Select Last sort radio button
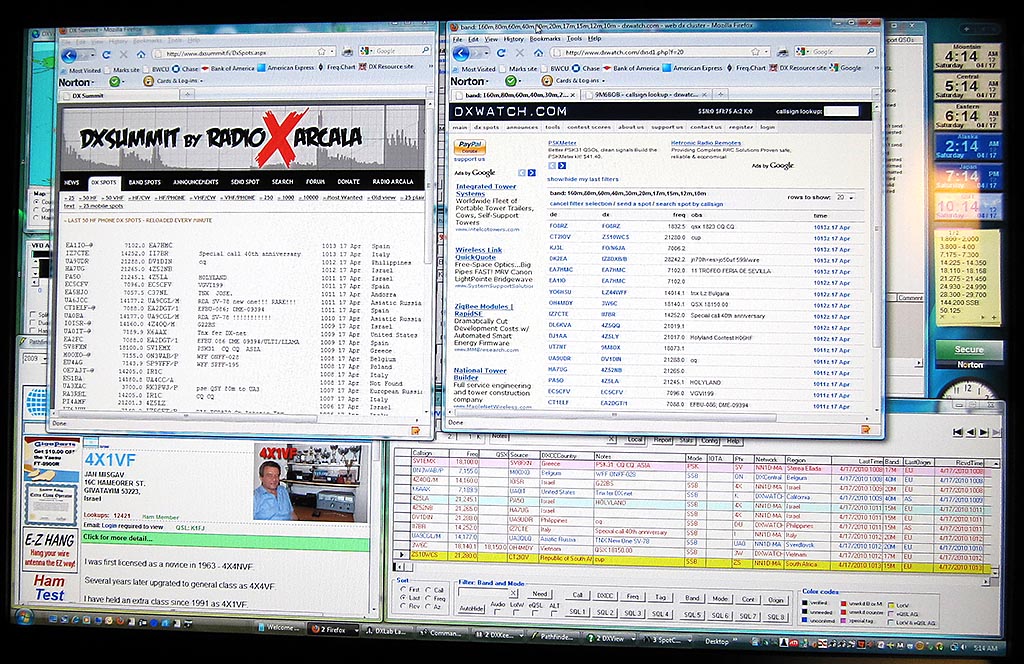The width and height of the screenshot is (1024, 664). tap(403, 598)
